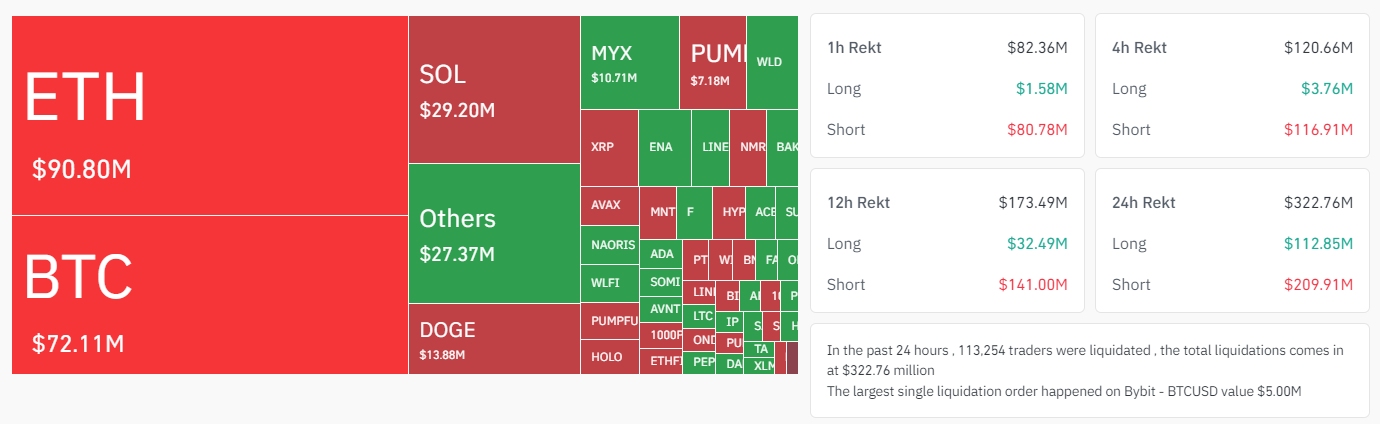Select the 24h Rekt summary card
The height and width of the screenshot is (424, 1380).
click(1232, 240)
